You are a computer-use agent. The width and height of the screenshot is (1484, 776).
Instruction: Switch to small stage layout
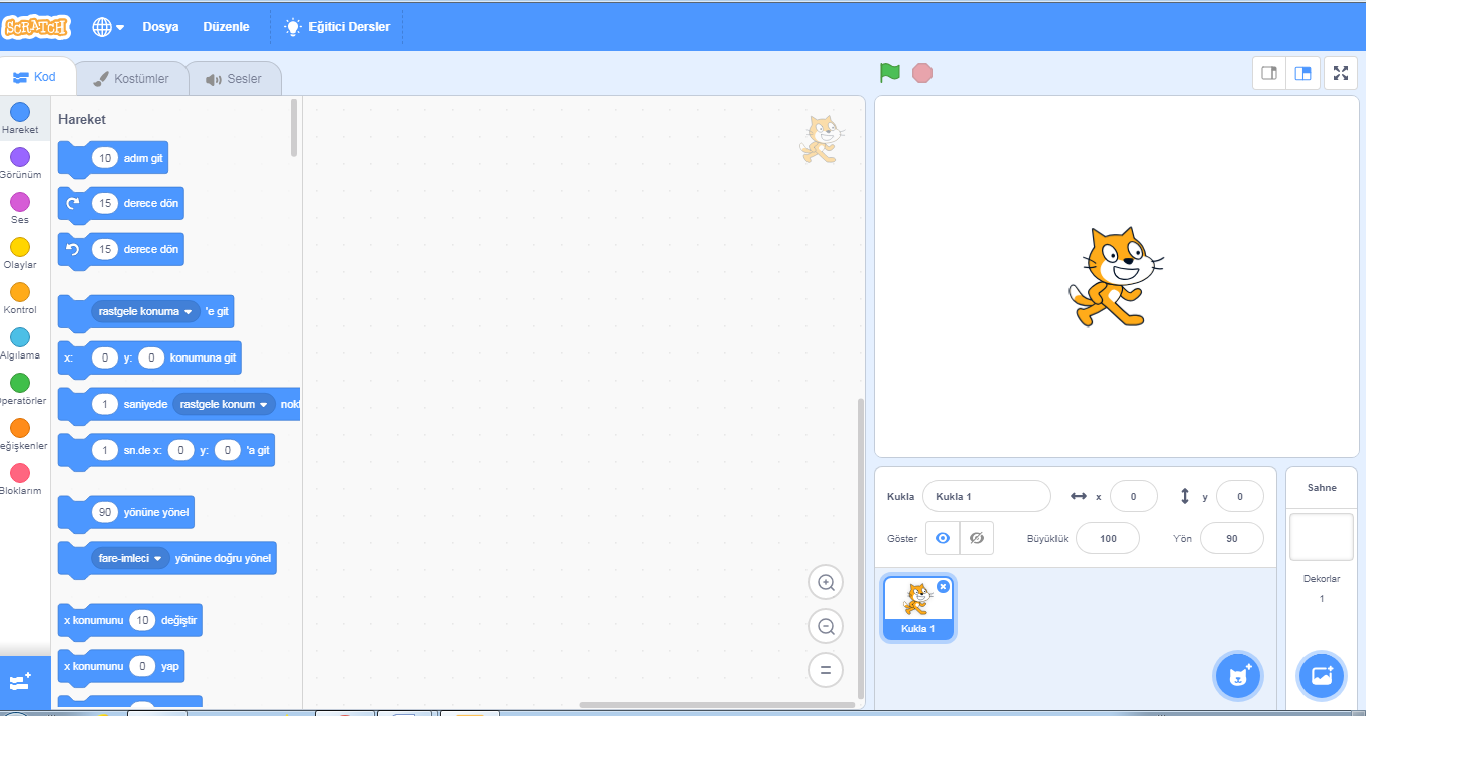click(1270, 73)
